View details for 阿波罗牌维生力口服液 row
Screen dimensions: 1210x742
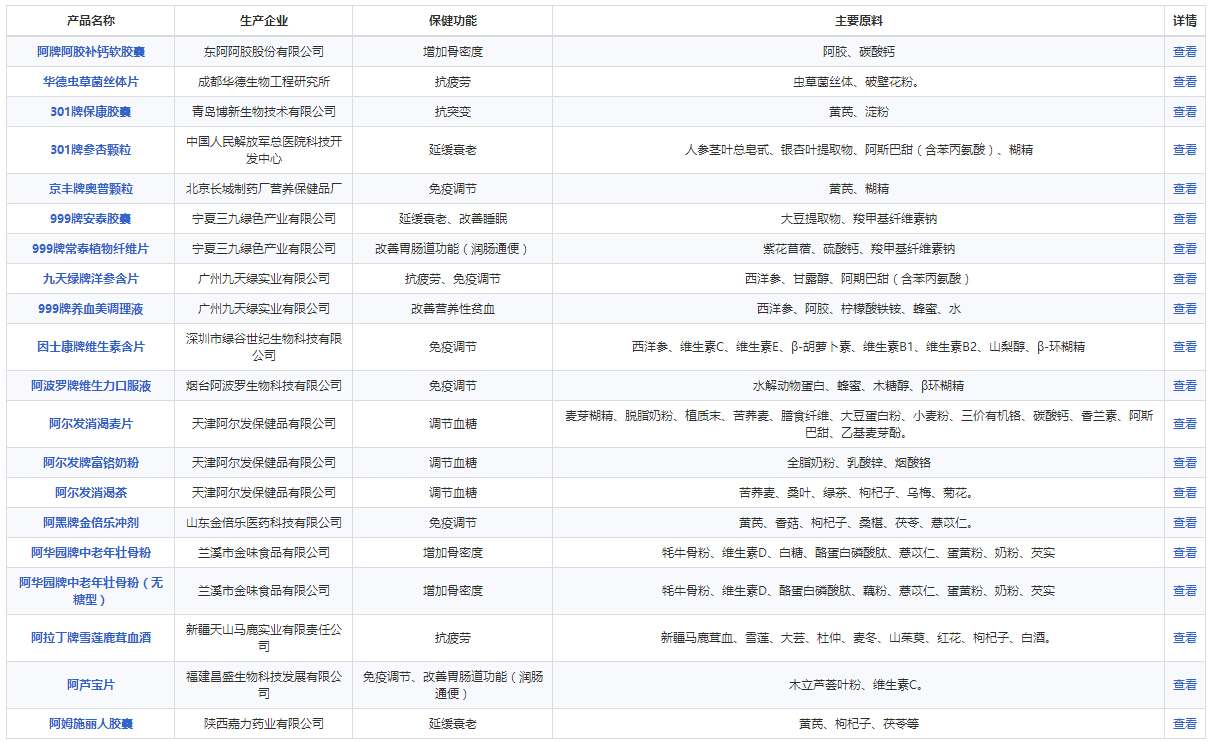click(x=1184, y=386)
